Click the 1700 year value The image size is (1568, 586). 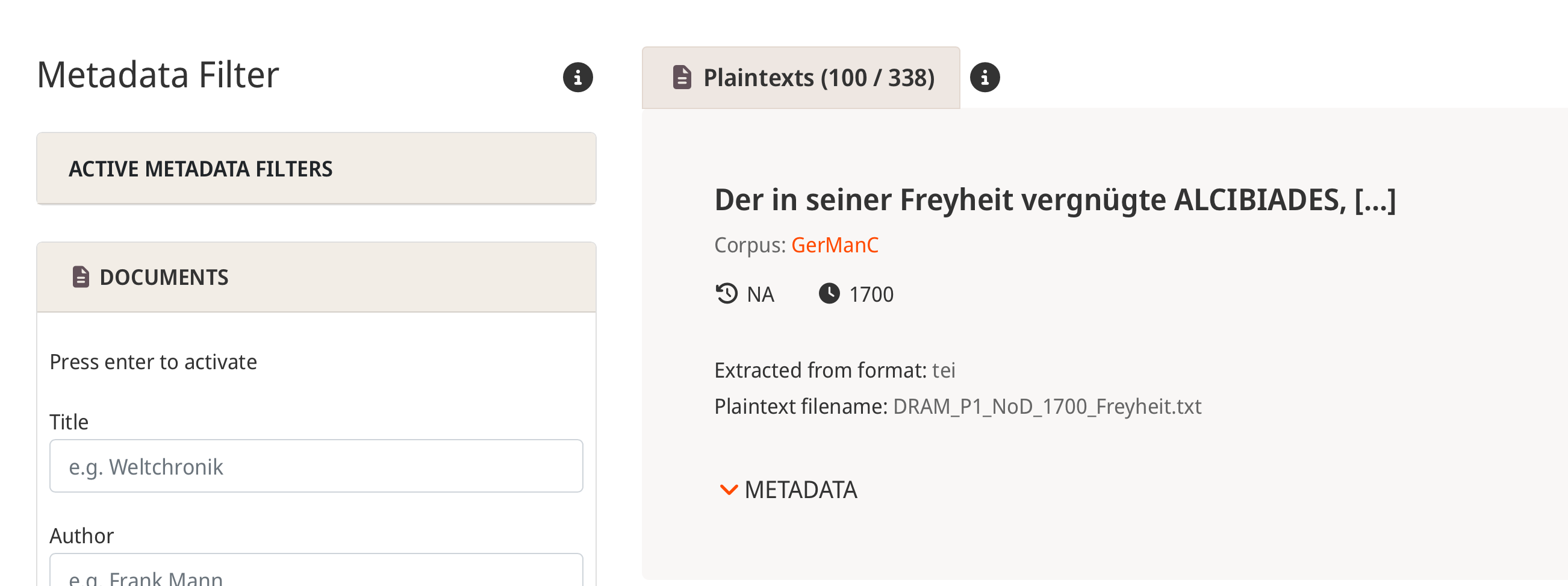(871, 295)
